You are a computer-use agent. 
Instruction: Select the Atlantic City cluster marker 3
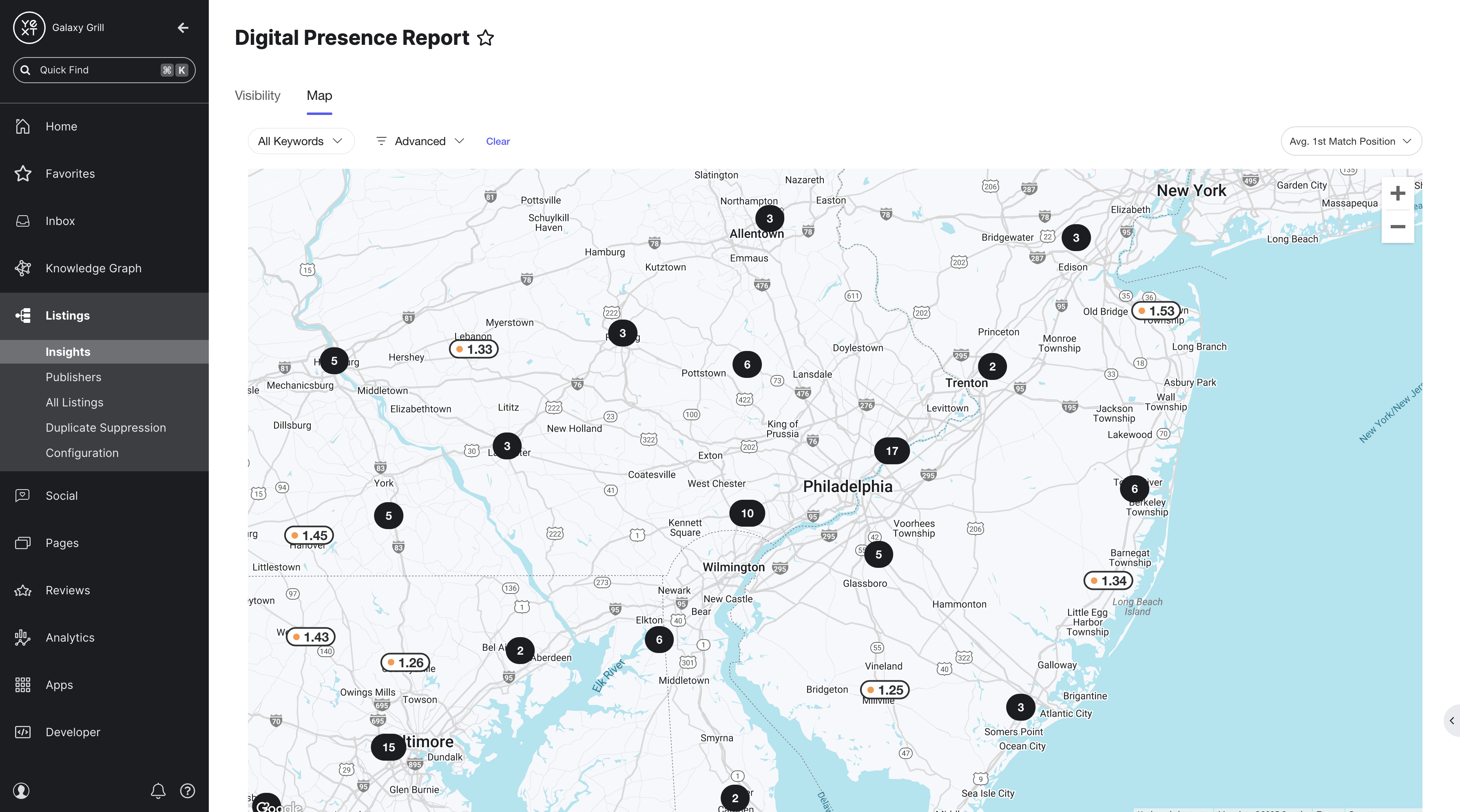pos(1021,707)
